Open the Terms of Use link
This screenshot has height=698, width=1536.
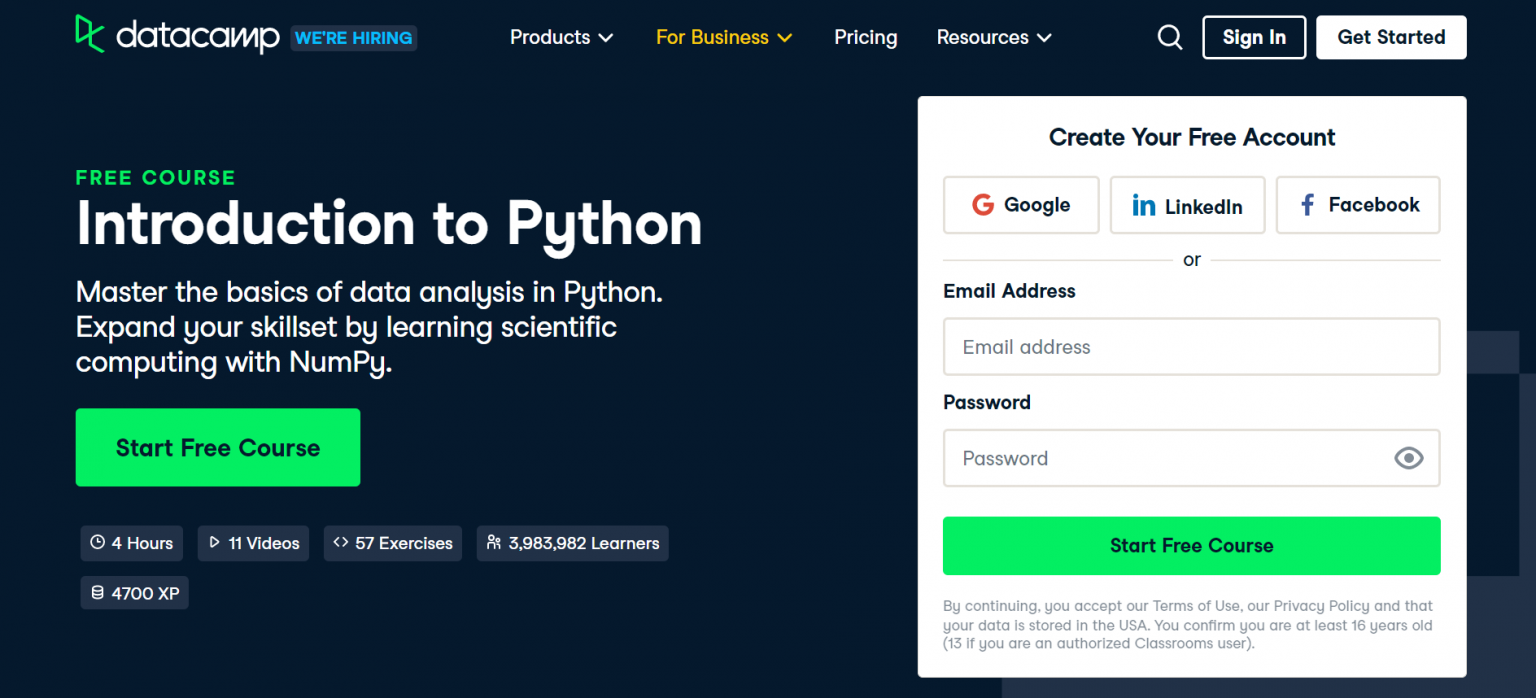click(x=1196, y=605)
